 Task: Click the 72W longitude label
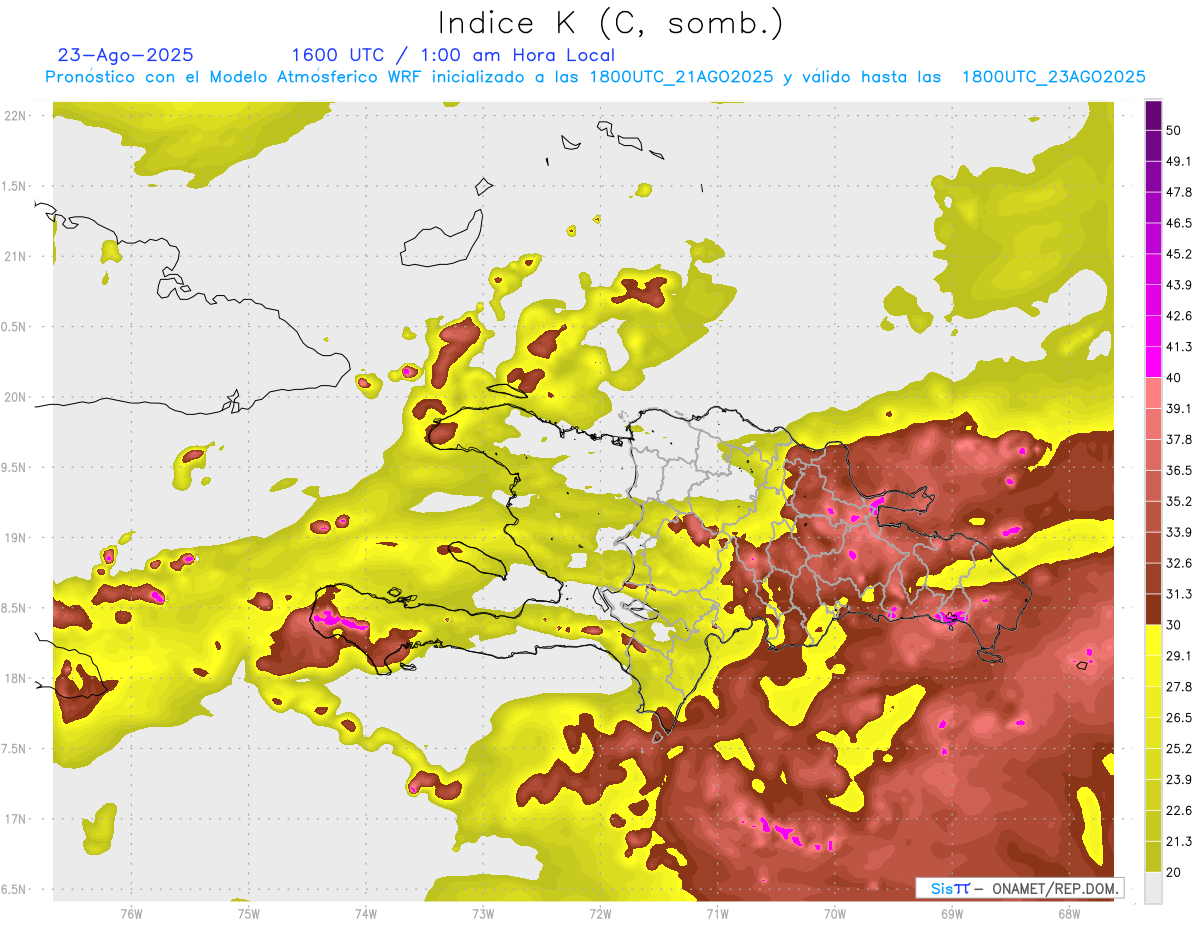(600, 913)
